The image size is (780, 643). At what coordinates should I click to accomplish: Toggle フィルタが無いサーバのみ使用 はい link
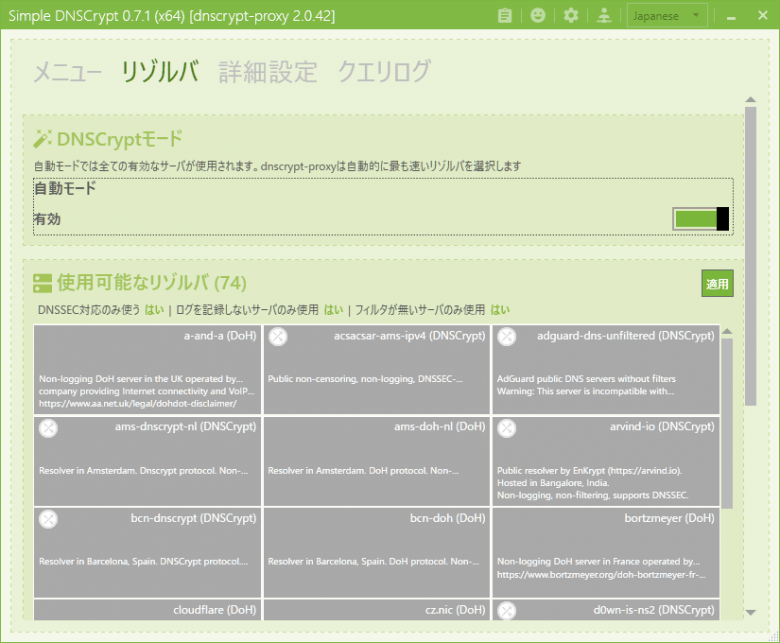[x=500, y=310]
